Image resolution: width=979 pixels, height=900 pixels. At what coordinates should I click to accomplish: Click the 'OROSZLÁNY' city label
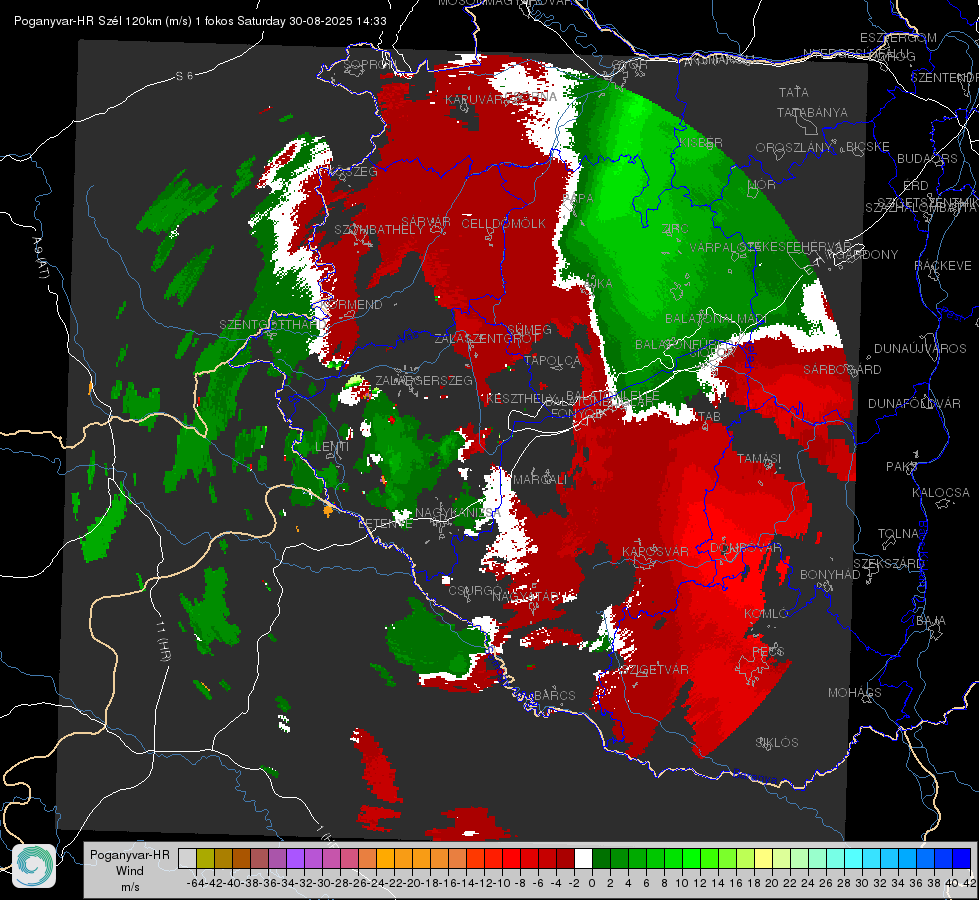point(794,148)
